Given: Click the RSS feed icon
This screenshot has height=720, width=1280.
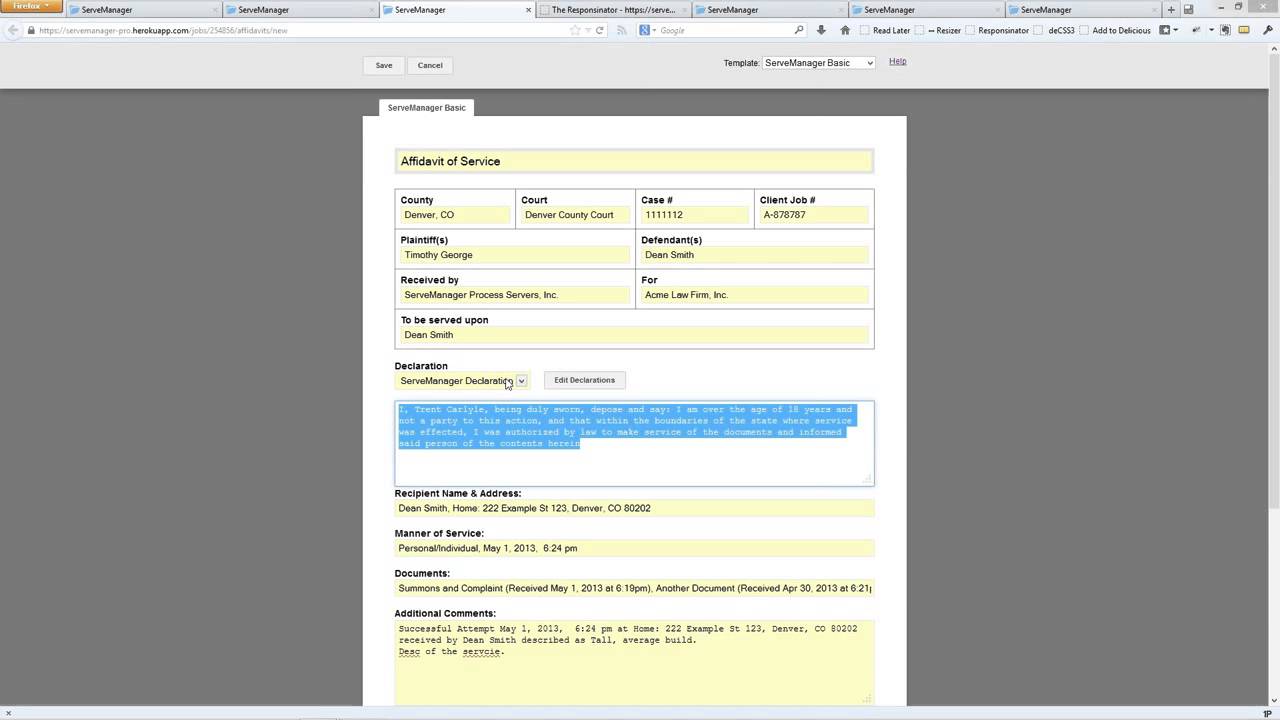Looking at the screenshot, I should pyautogui.click(x=621, y=30).
